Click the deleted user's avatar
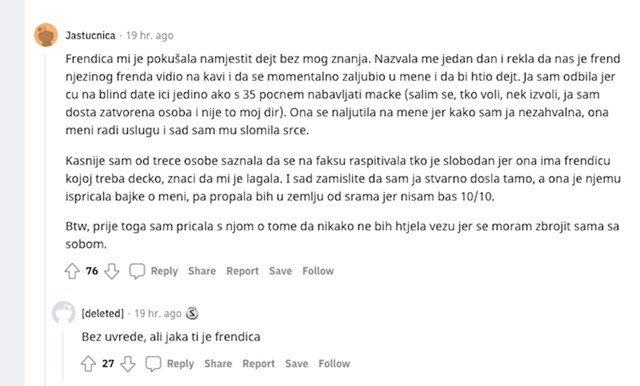Screen dimensions: 640x386 pos(64,313)
